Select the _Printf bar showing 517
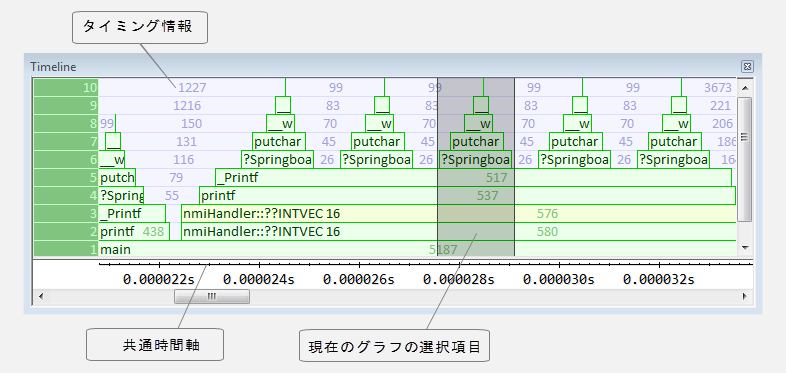786x373 pixels. pyautogui.click(x=473, y=177)
